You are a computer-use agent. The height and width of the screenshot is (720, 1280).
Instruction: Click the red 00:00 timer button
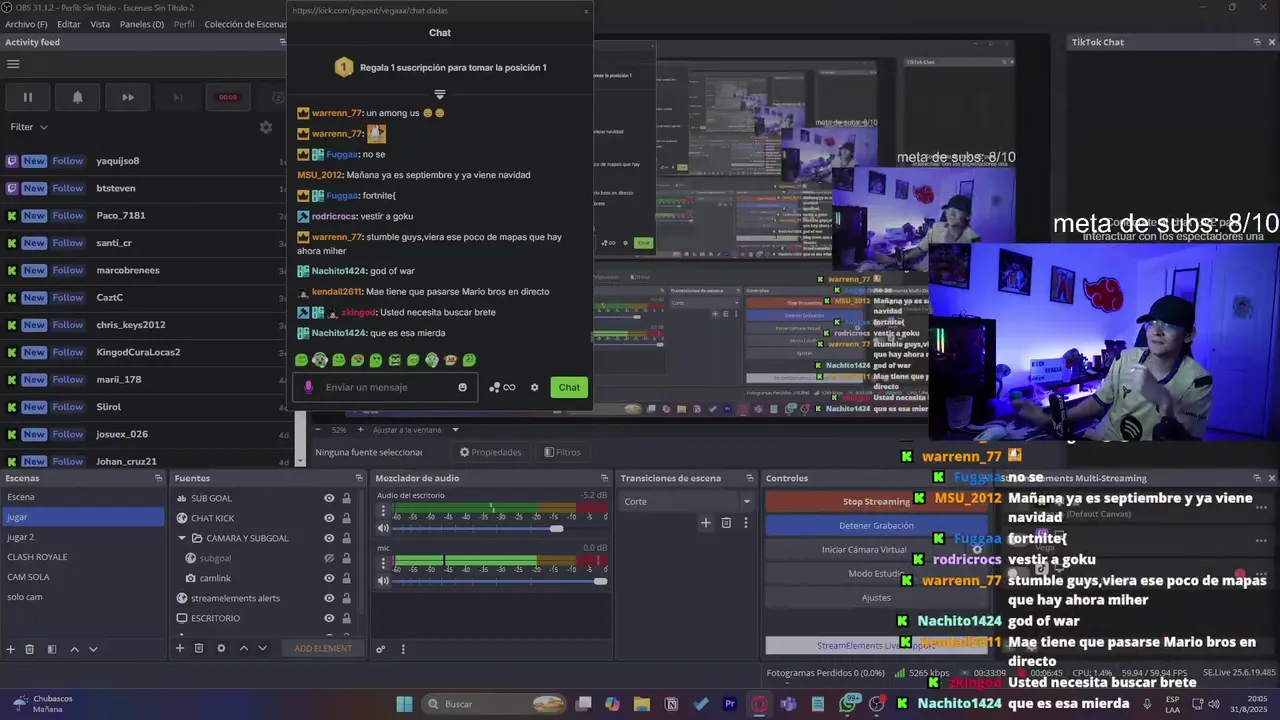pyautogui.click(x=228, y=97)
